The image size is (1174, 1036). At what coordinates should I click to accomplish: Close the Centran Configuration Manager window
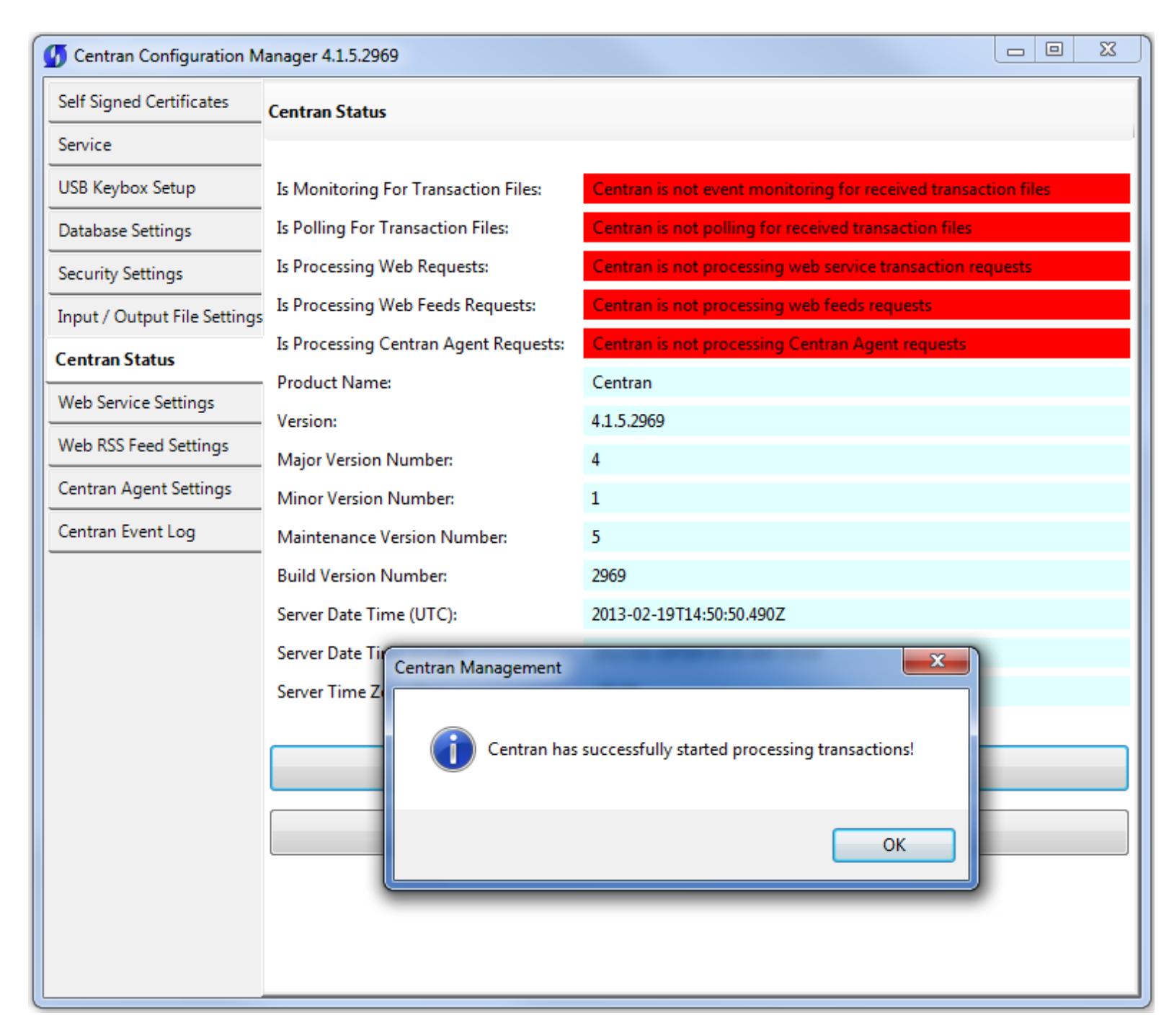(x=1107, y=50)
